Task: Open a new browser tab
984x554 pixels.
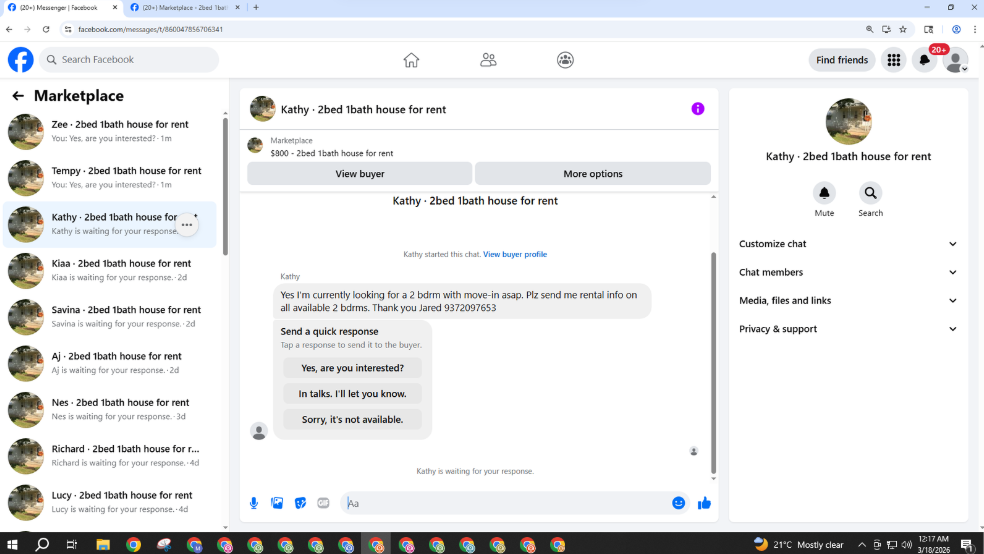Action: 256,8
